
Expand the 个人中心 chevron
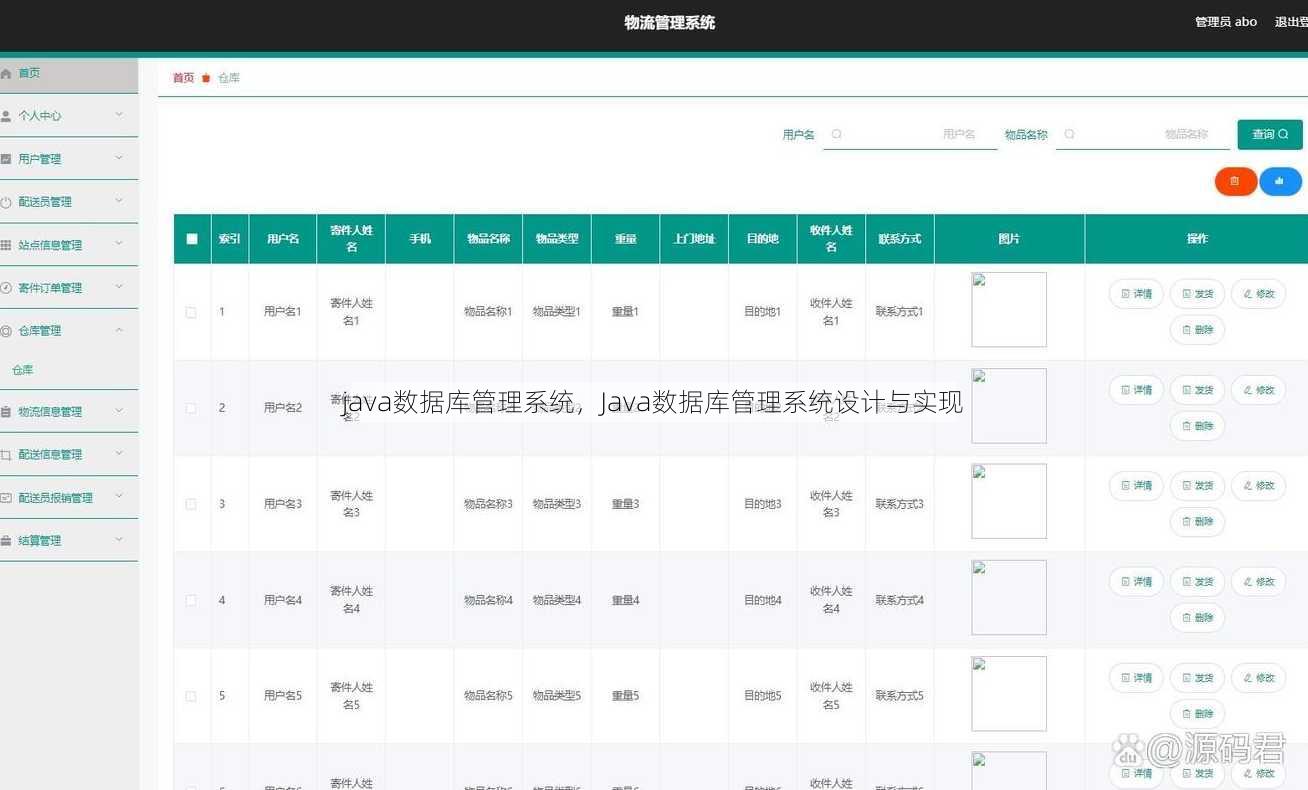pyautogui.click(x=119, y=115)
